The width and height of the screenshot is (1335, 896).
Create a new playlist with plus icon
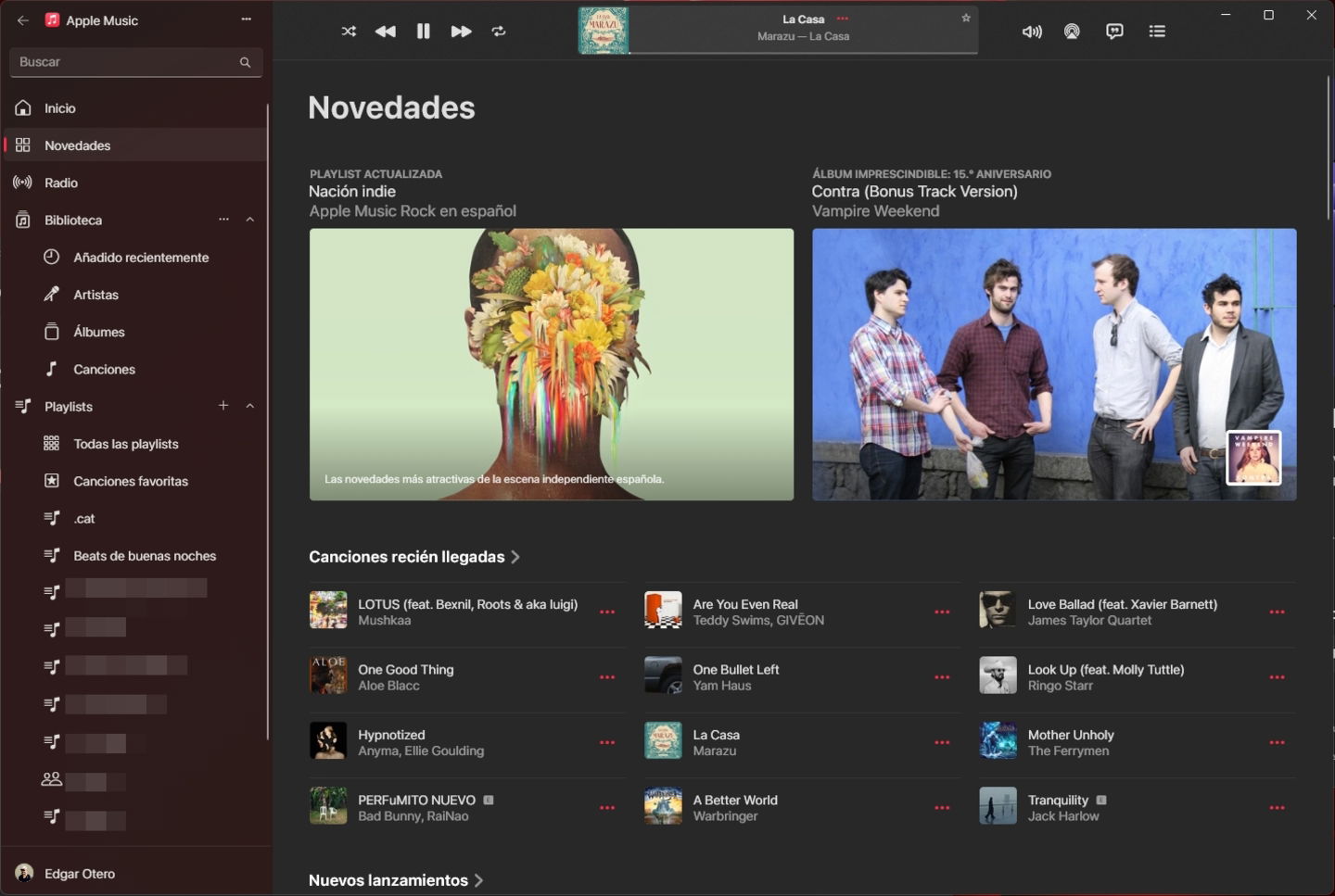tap(223, 406)
